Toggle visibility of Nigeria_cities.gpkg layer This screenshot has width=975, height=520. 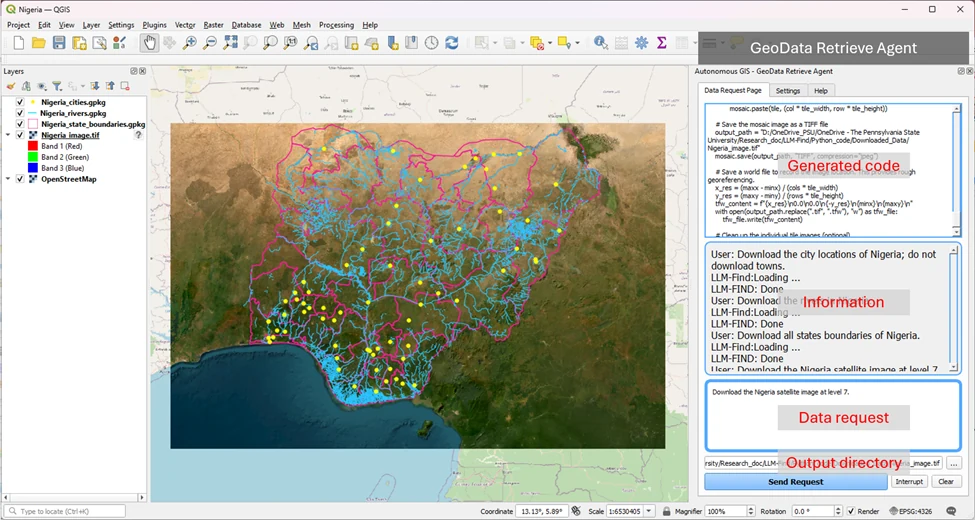20,102
